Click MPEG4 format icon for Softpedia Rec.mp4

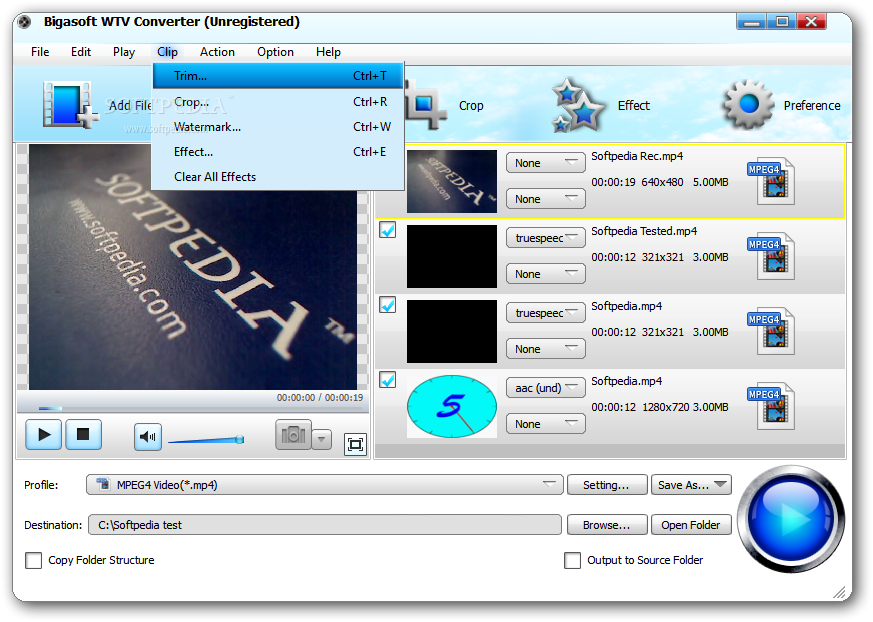coord(771,181)
